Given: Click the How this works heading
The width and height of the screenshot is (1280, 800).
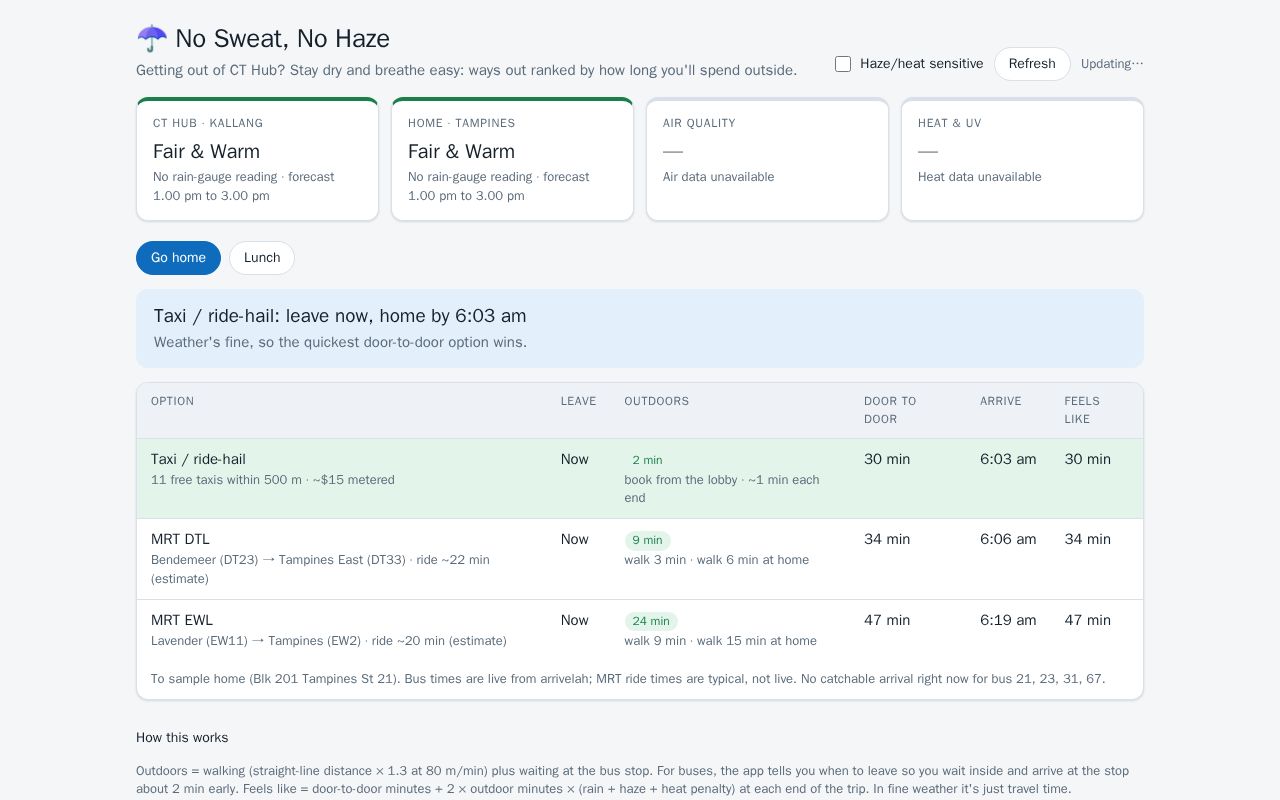Looking at the screenshot, I should pyautogui.click(x=182, y=738).
